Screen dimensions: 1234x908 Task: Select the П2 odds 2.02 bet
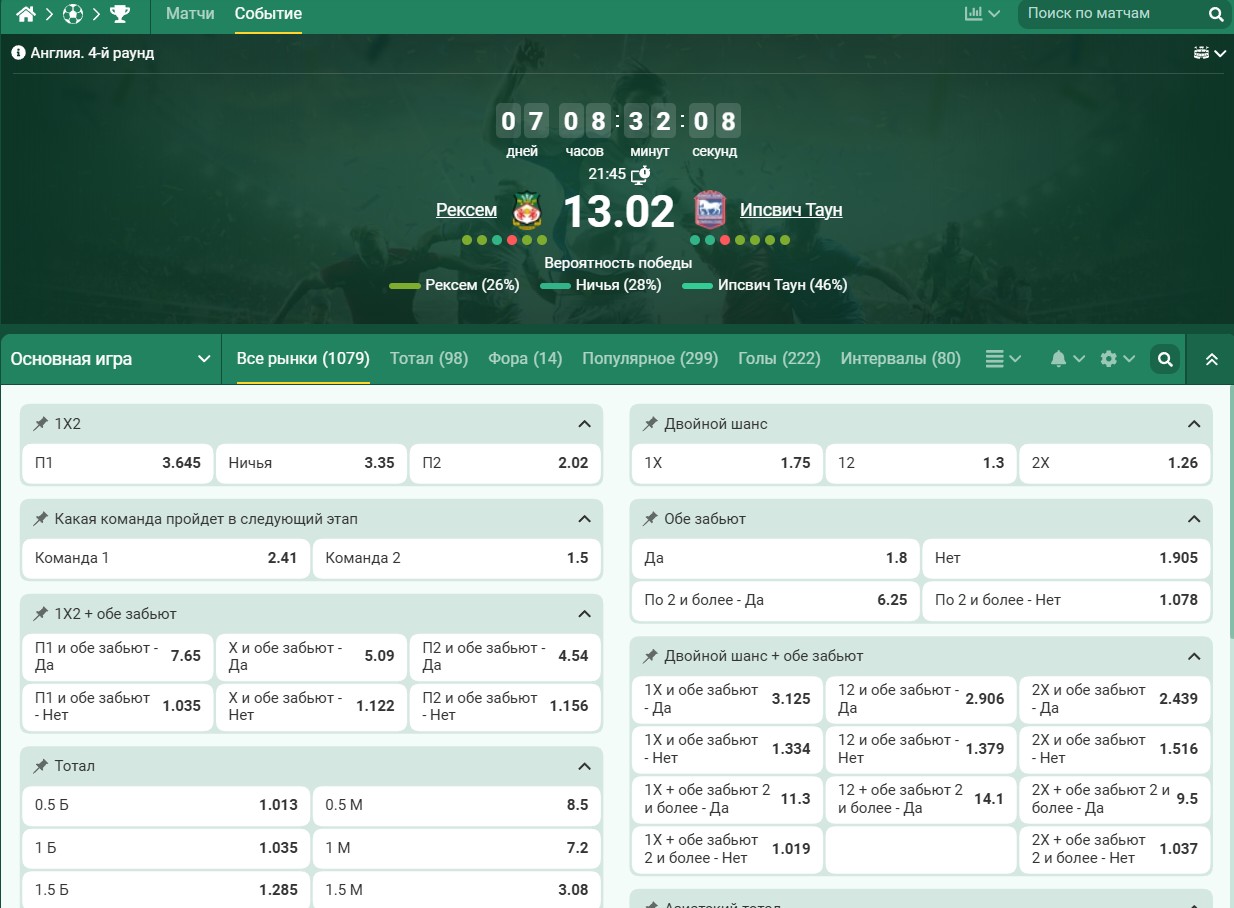(x=505, y=463)
